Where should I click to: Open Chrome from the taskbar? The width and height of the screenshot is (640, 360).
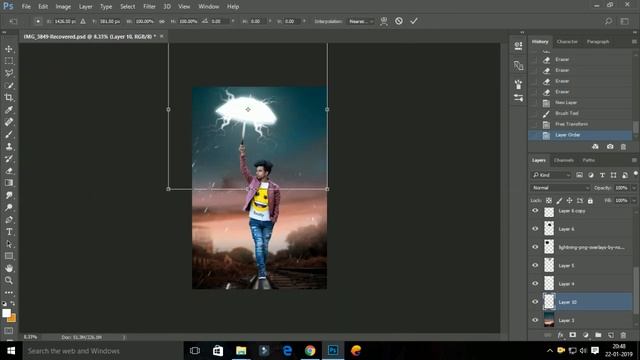pyautogui.click(x=310, y=351)
